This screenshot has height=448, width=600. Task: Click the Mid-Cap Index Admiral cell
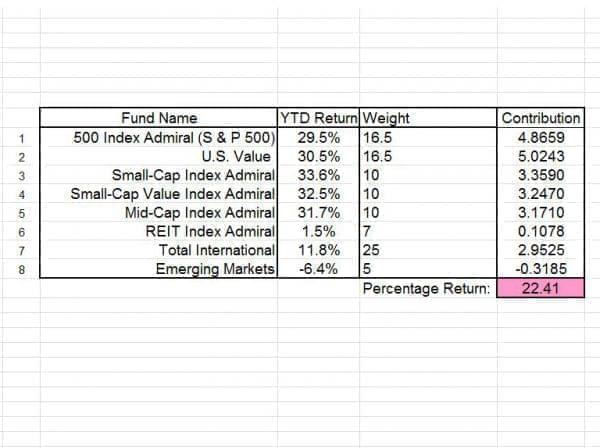(x=200, y=213)
